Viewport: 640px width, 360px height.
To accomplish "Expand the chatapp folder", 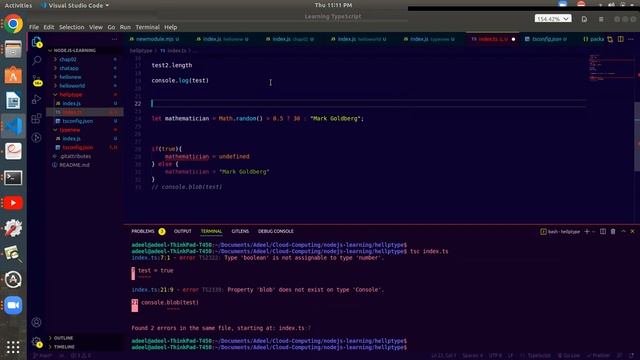I will click(69, 68).
